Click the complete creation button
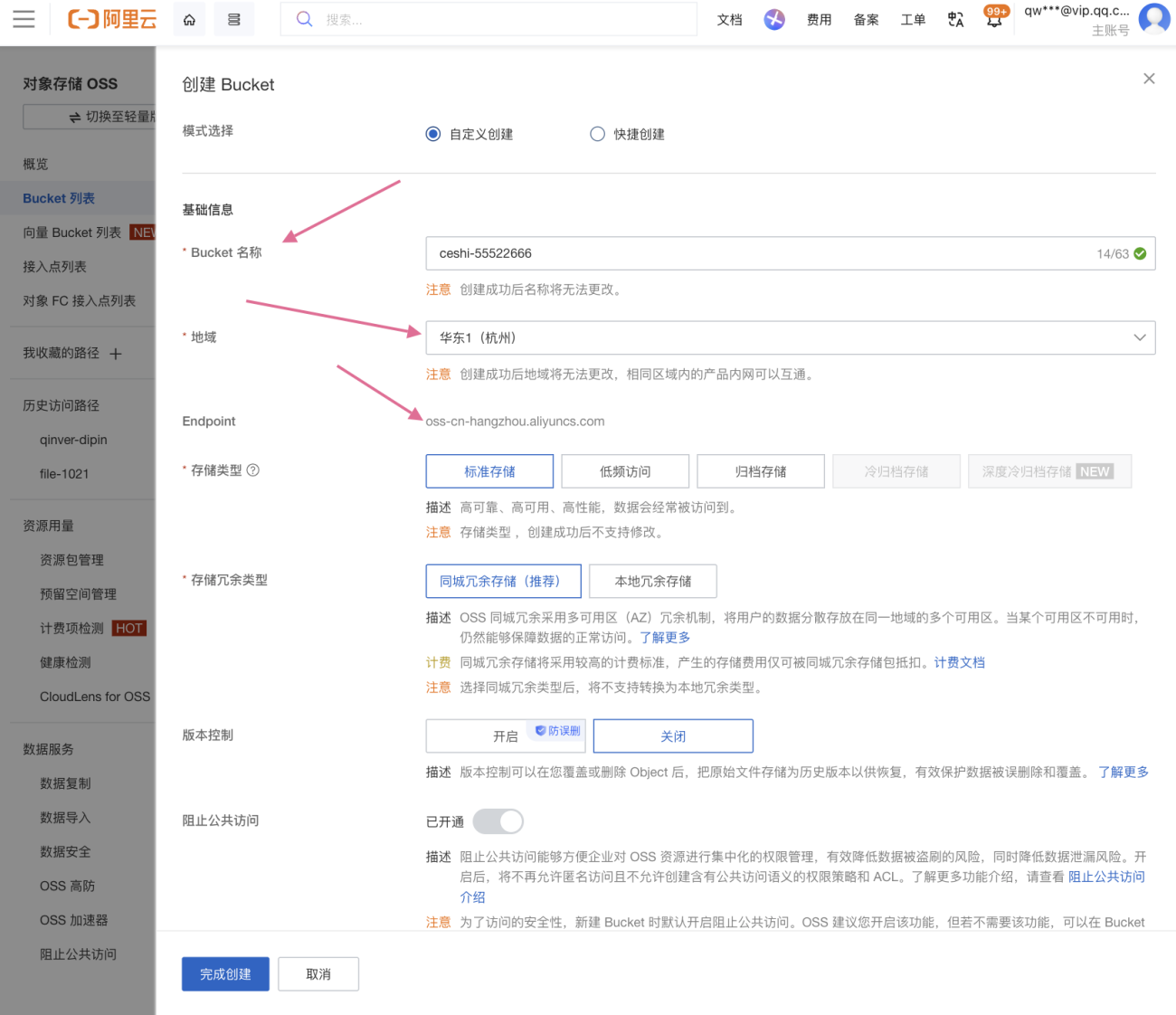 [x=225, y=974]
